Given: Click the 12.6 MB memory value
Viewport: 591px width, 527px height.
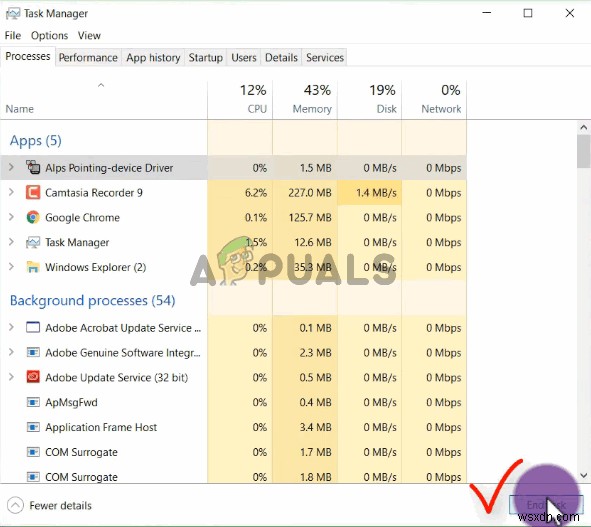Looking at the screenshot, I should [313, 242].
